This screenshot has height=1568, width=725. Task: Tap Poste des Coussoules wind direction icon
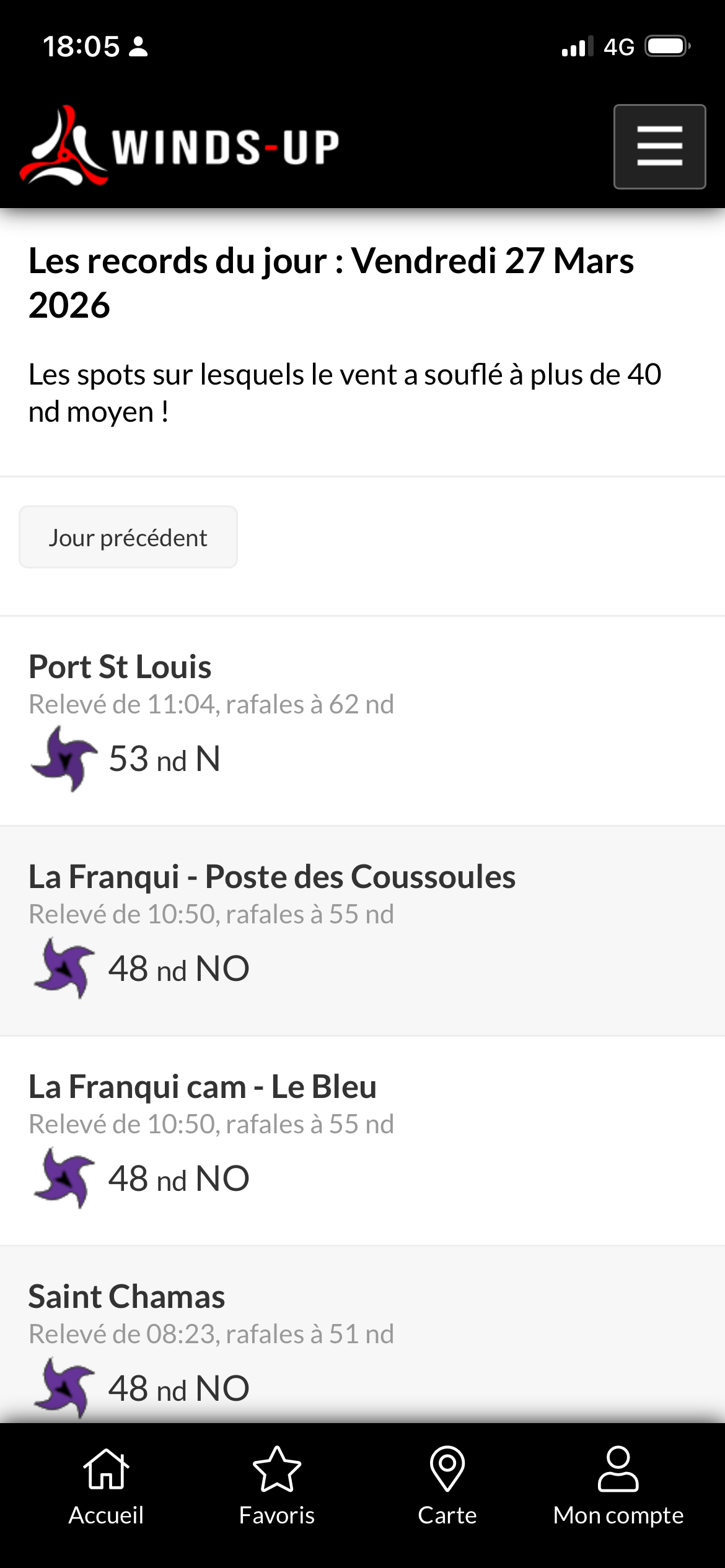click(x=63, y=968)
